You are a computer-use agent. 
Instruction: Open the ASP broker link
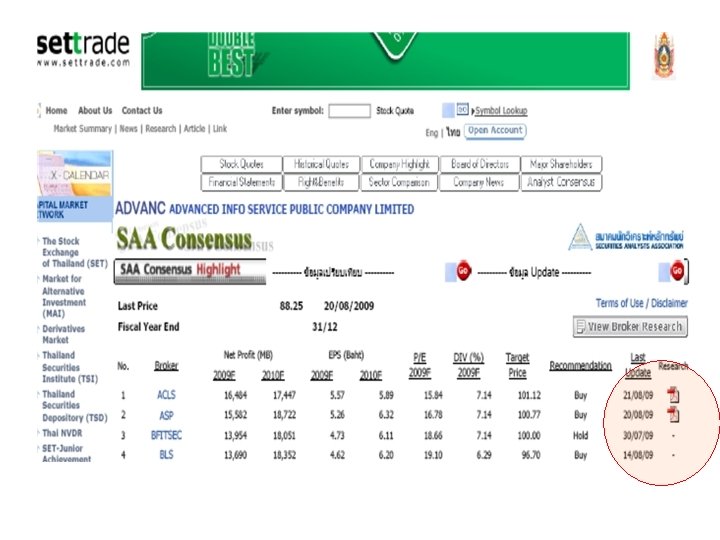[166, 416]
